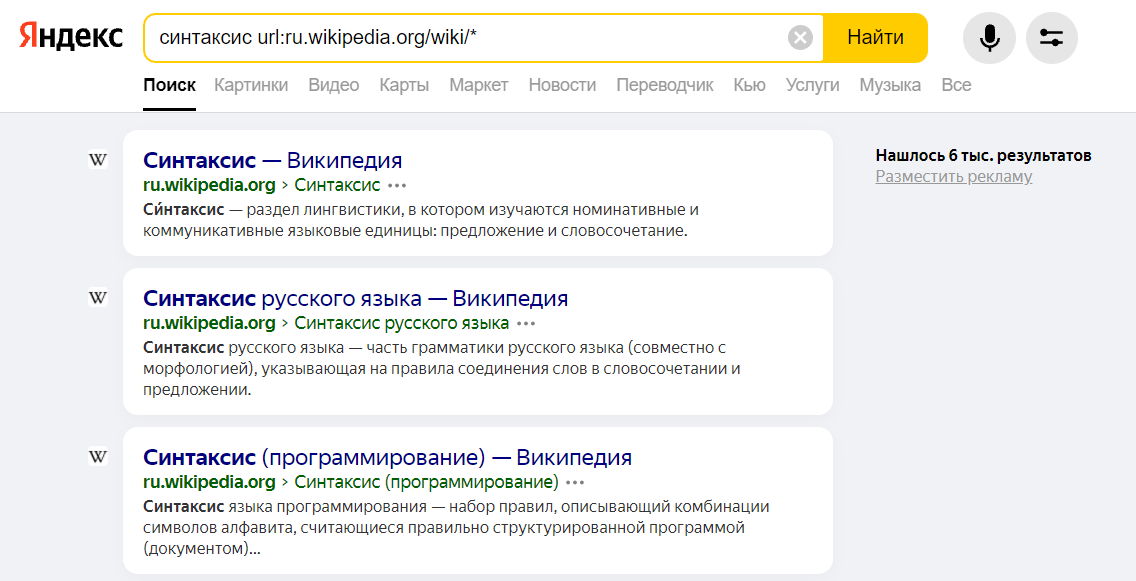Open the Переводчик tab
Viewport: 1136px width, 581px height.
point(665,85)
